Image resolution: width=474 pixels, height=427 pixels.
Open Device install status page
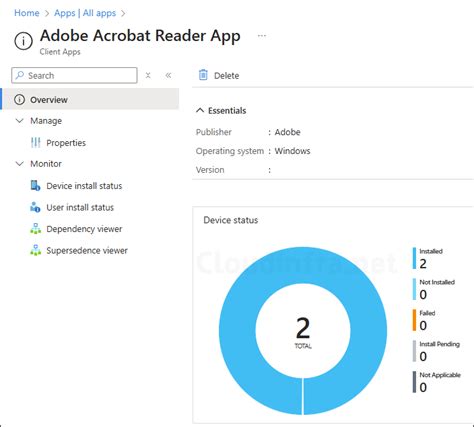pyautogui.click(x=84, y=186)
